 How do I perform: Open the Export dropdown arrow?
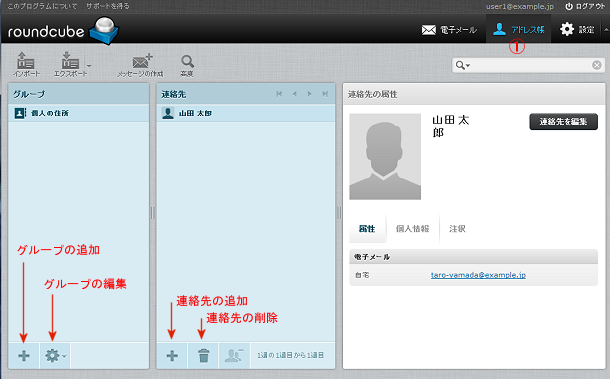[89, 65]
